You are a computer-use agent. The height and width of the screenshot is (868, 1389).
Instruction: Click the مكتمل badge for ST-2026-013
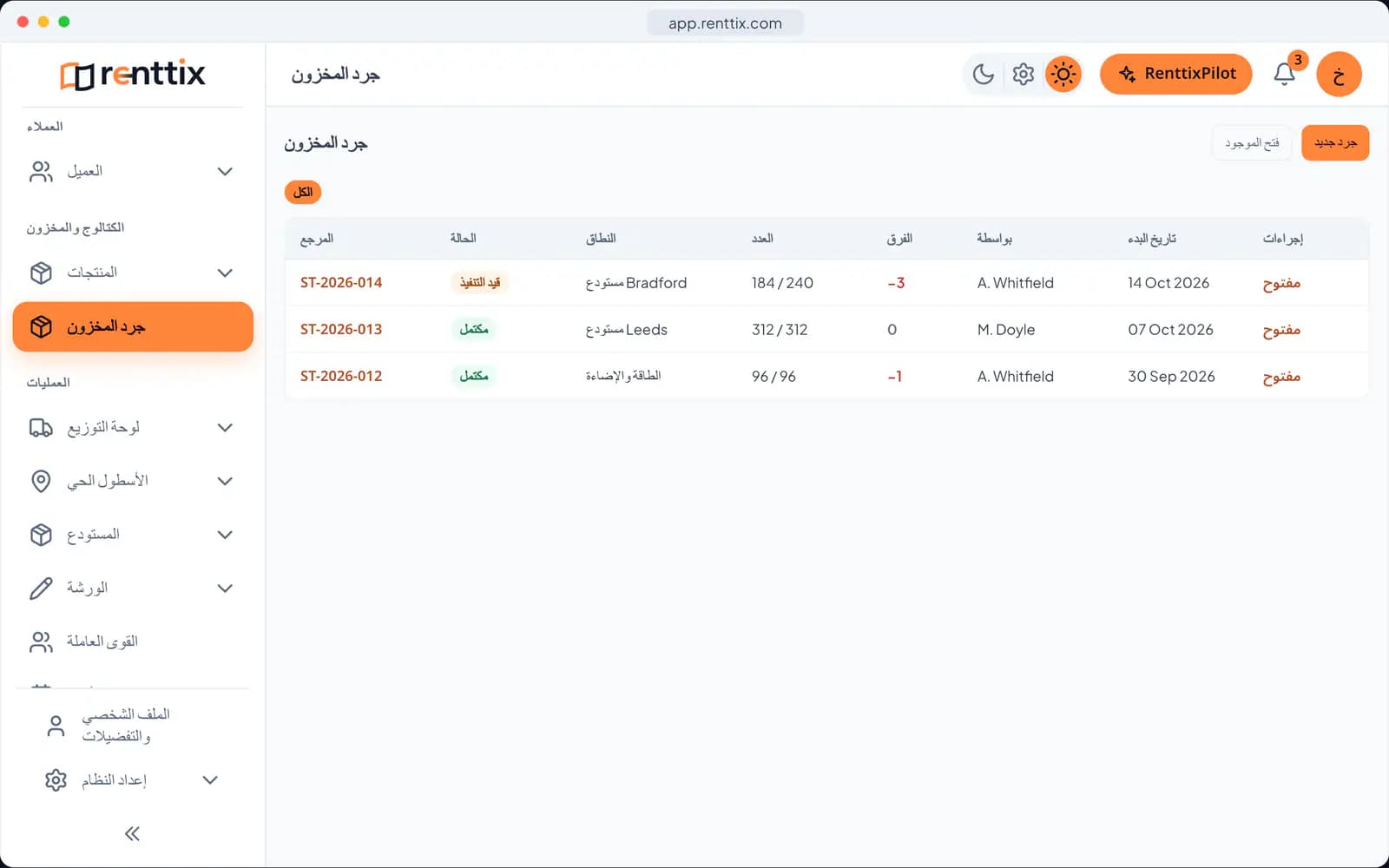pyautogui.click(x=474, y=330)
